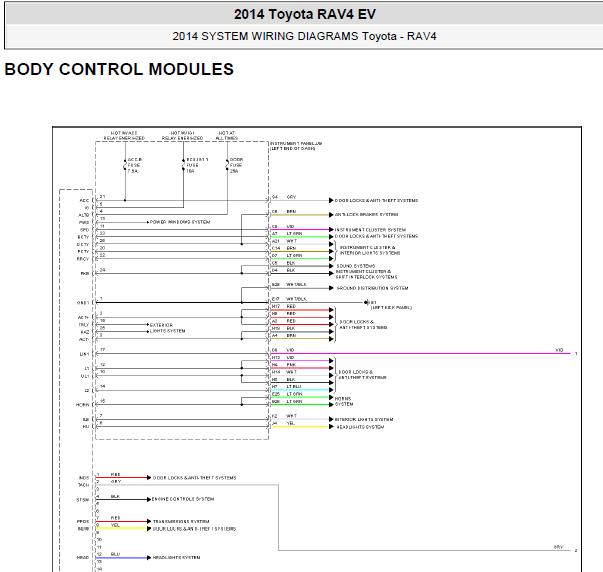The width and height of the screenshot is (603, 572).
Task: Select the 'INSTRUMENT PANEL J/B' junction block label
Action: point(296,143)
